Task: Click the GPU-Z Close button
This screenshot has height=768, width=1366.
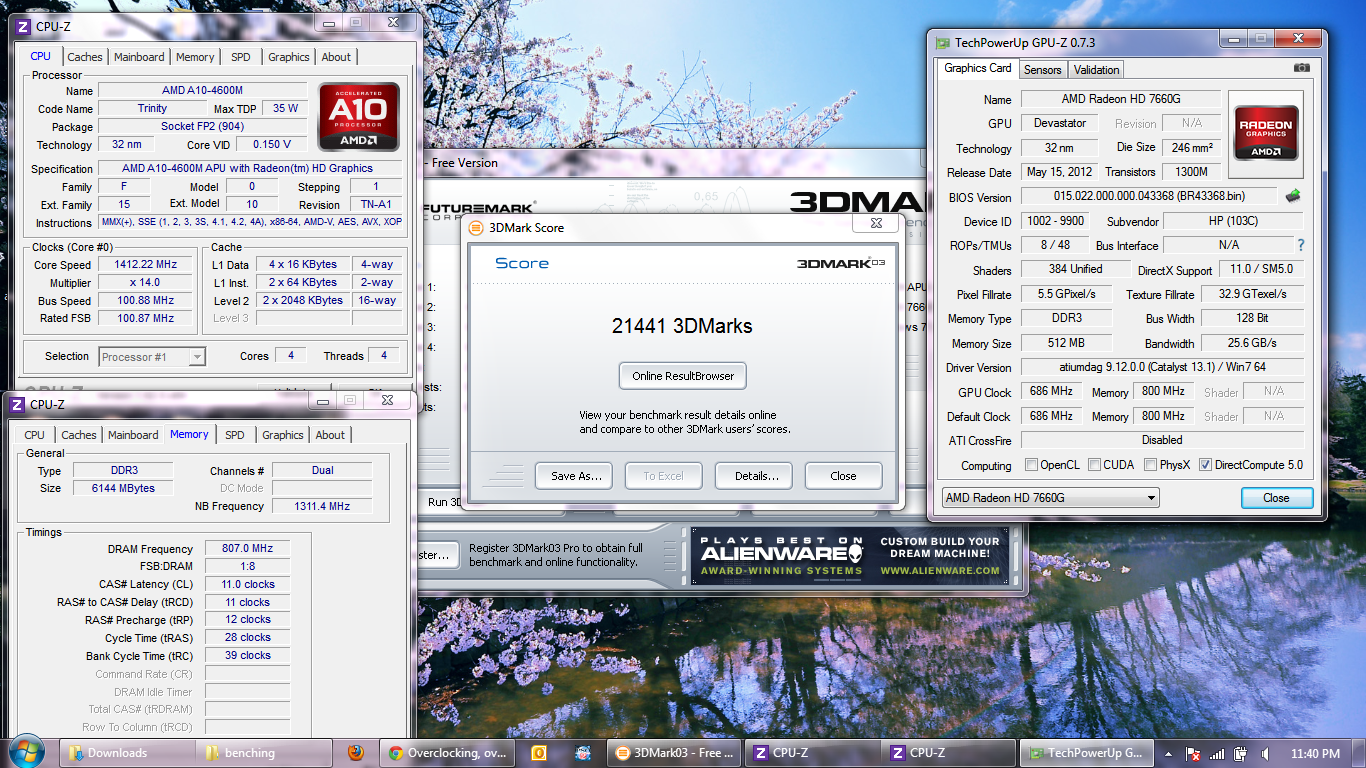Action: (x=1276, y=497)
